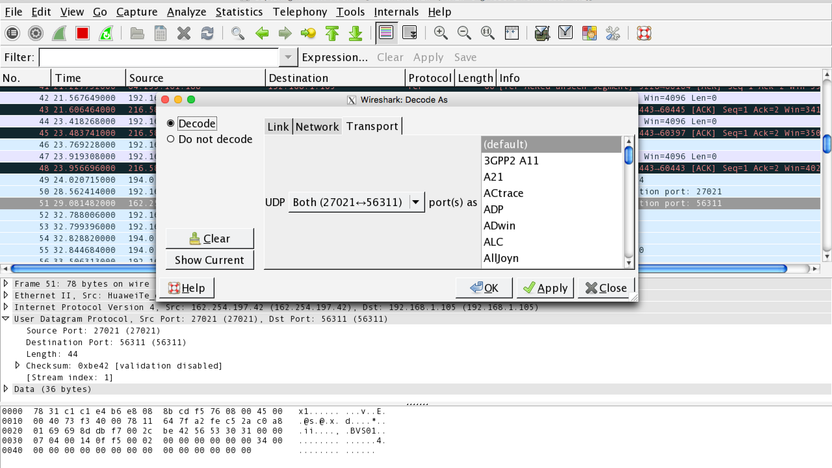Image resolution: width=832 pixels, height=468 pixels.
Task: Confirm with the OK button
Action: [x=484, y=288]
